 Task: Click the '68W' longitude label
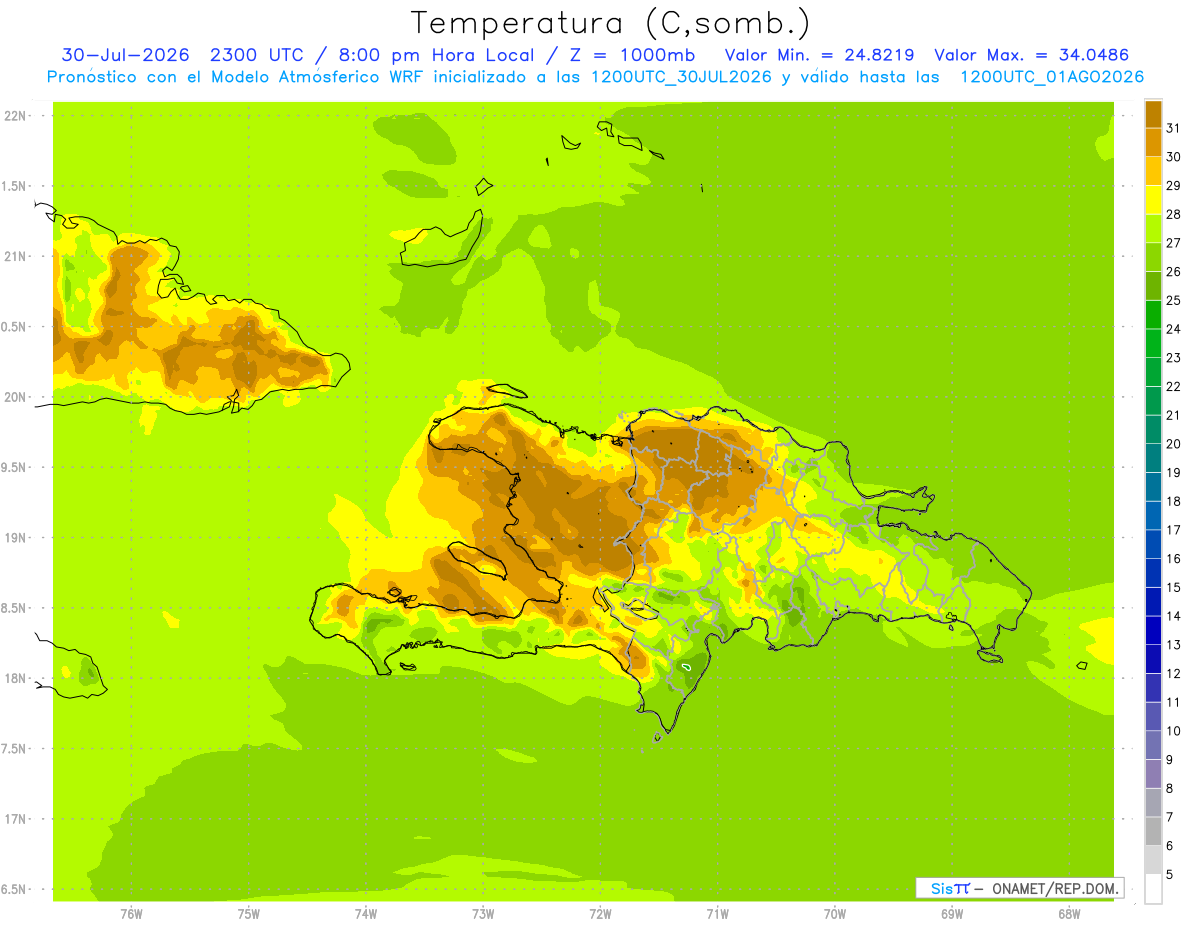(x=1069, y=914)
